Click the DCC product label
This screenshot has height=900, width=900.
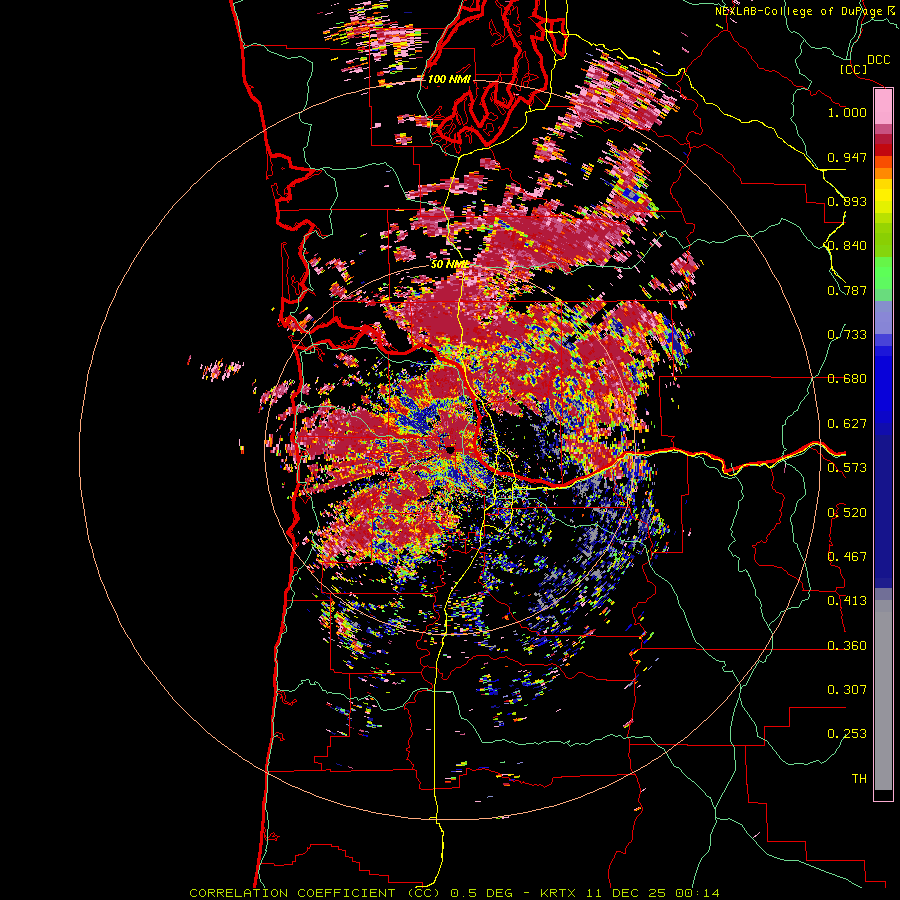tap(878, 60)
